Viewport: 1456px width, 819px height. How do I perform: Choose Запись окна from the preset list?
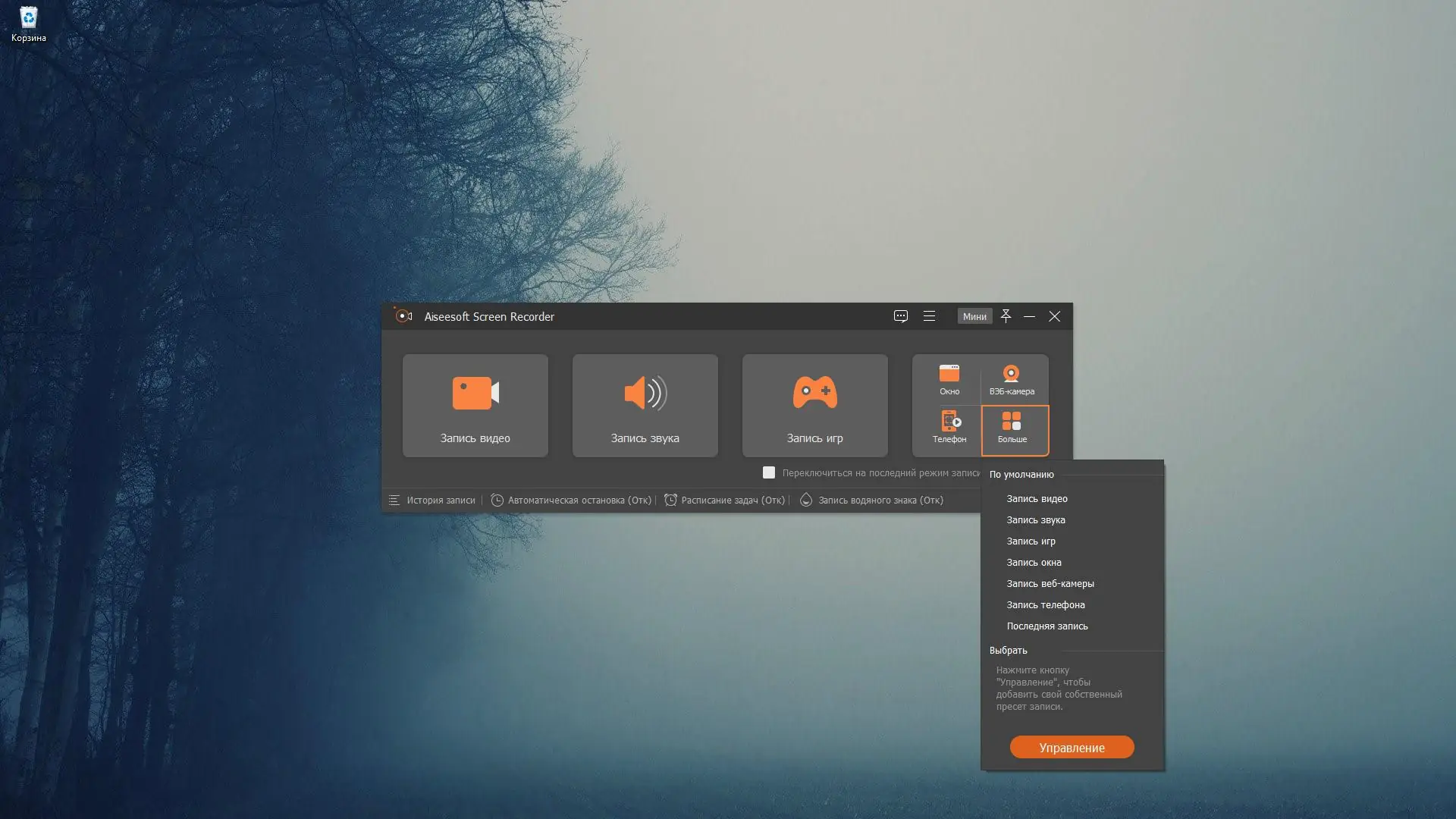point(1034,563)
